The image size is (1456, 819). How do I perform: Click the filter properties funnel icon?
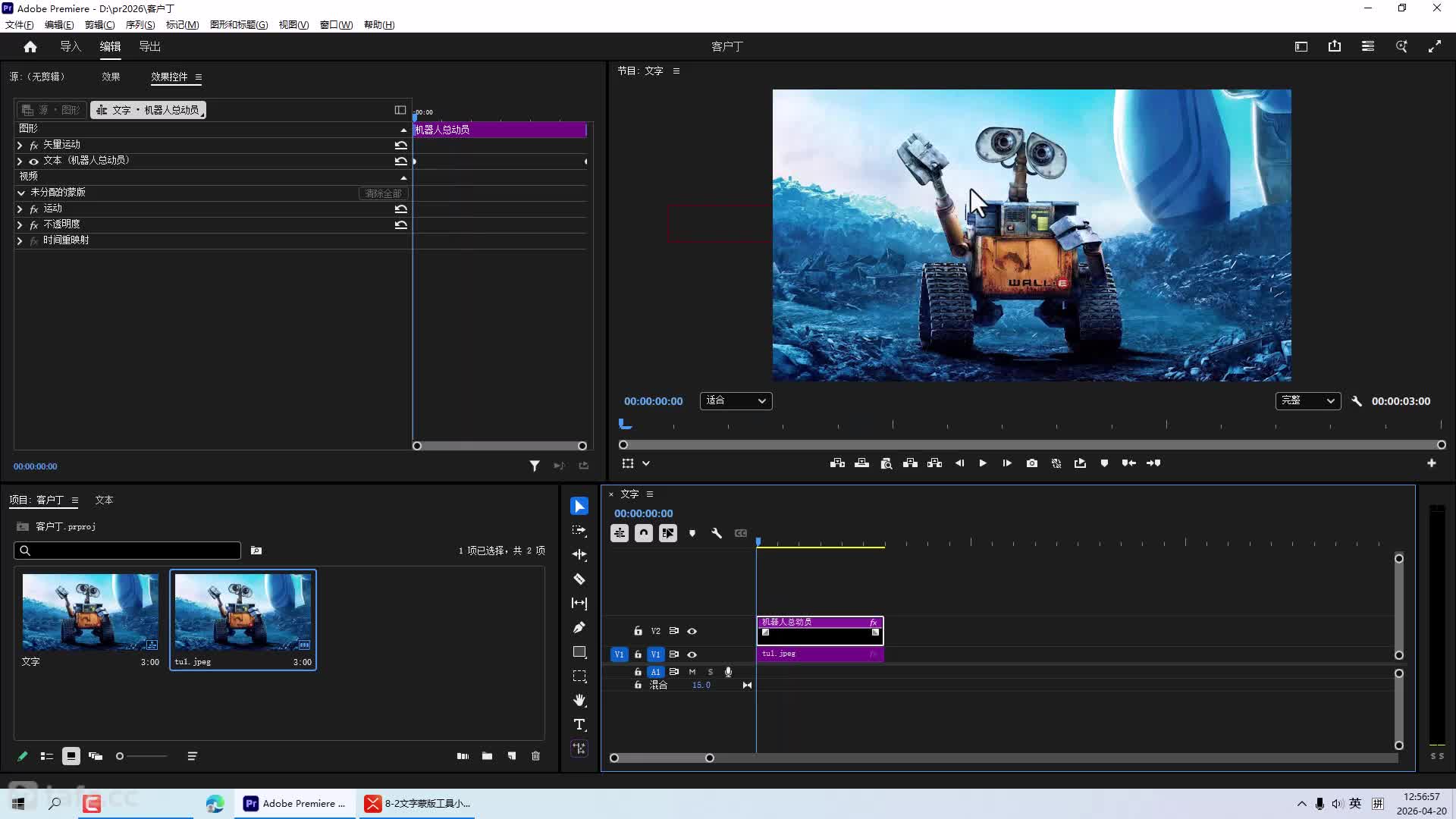tap(535, 466)
